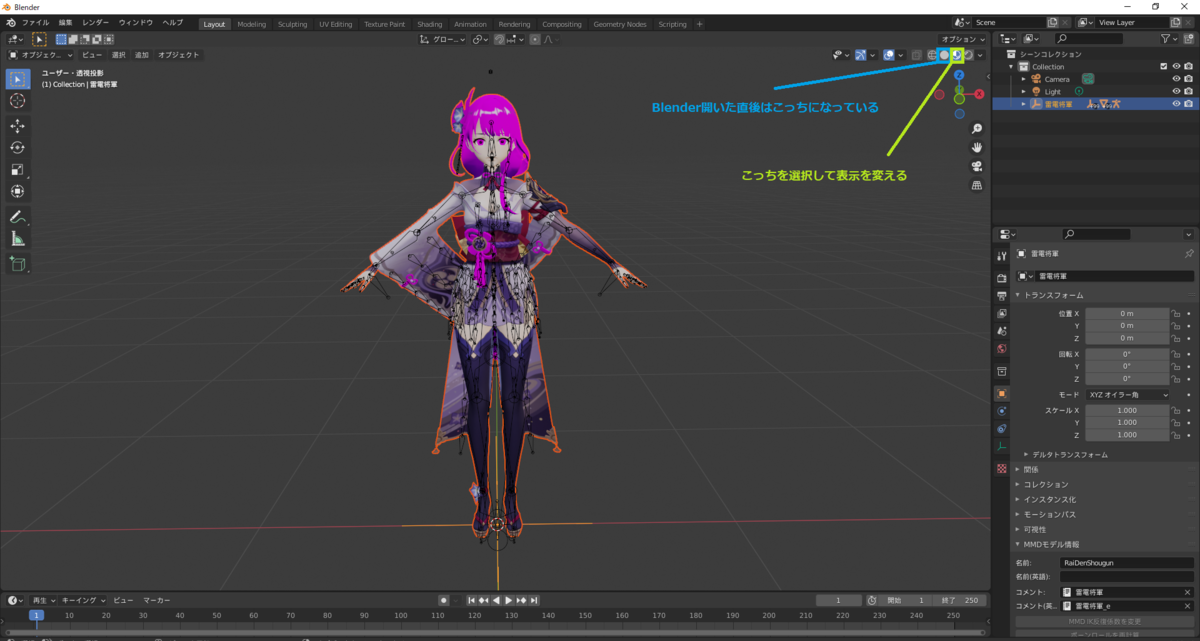Toggle X-ray view in viewport header
Image resolution: width=1200 pixels, height=641 pixels.
(x=916, y=55)
